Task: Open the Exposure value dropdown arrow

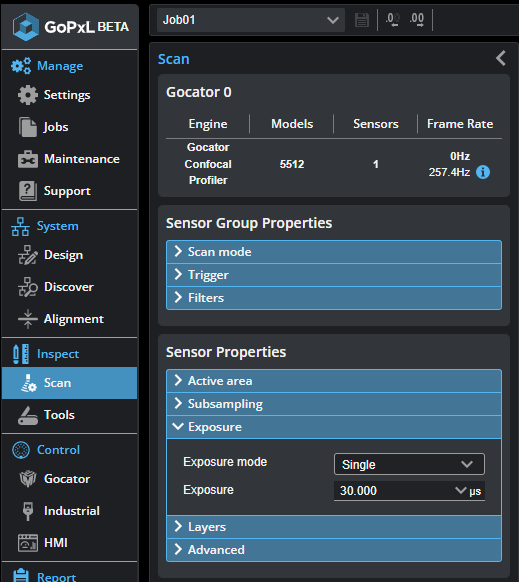Action: pyautogui.click(x=460, y=491)
